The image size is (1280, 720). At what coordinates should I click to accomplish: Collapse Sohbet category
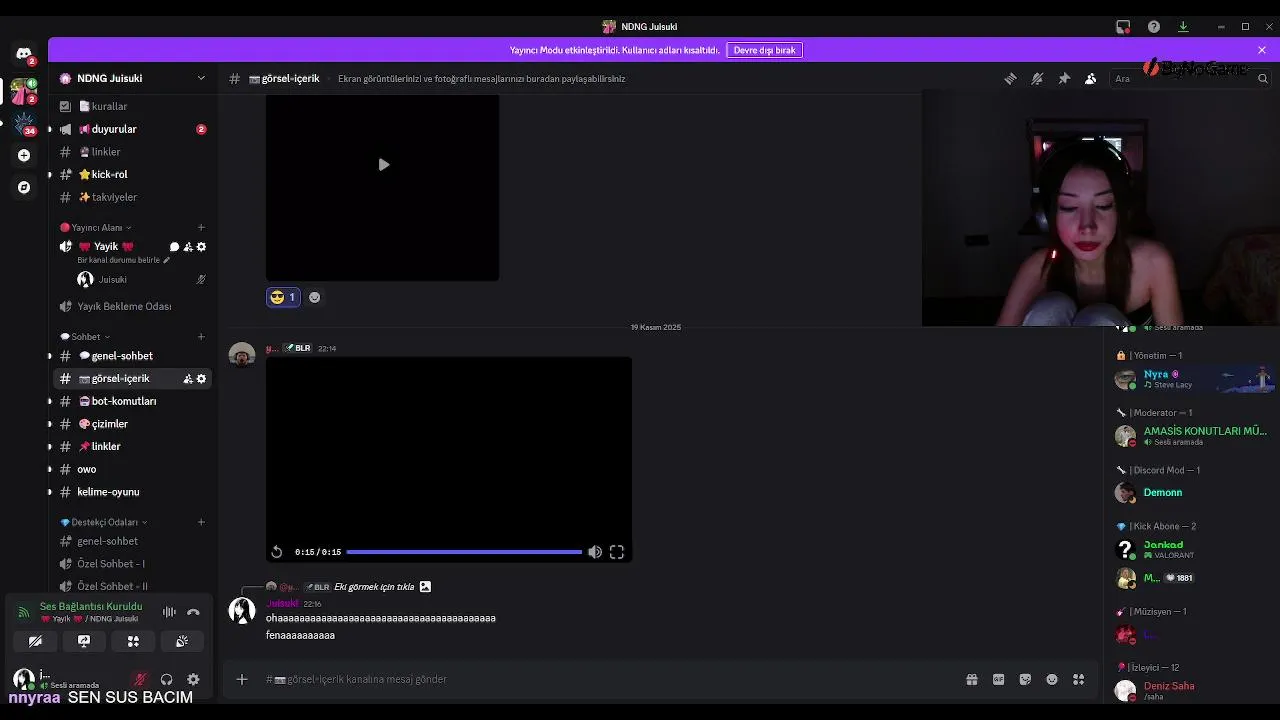tap(85, 337)
